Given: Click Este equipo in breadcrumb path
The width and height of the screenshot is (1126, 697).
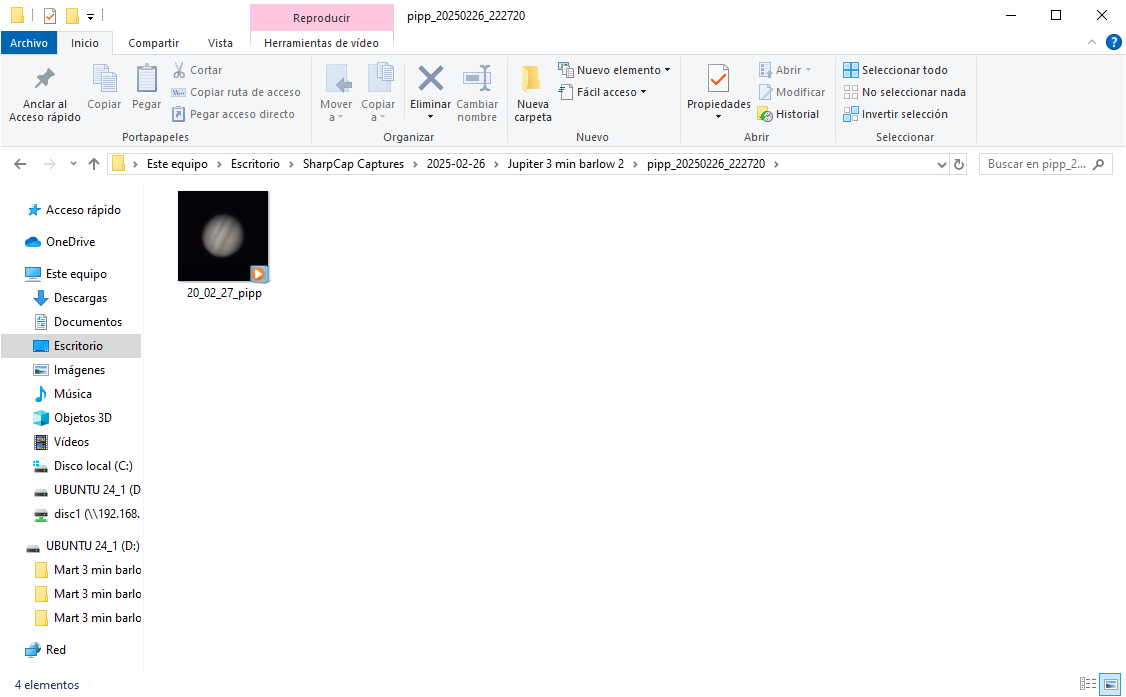Looking at the screenshot, I should coord(177,164).
